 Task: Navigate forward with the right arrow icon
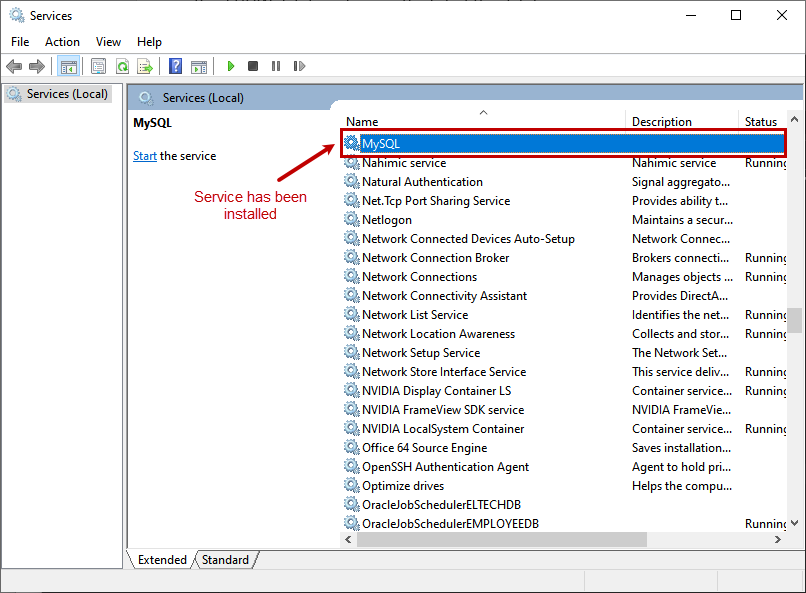tap(38, 66)
